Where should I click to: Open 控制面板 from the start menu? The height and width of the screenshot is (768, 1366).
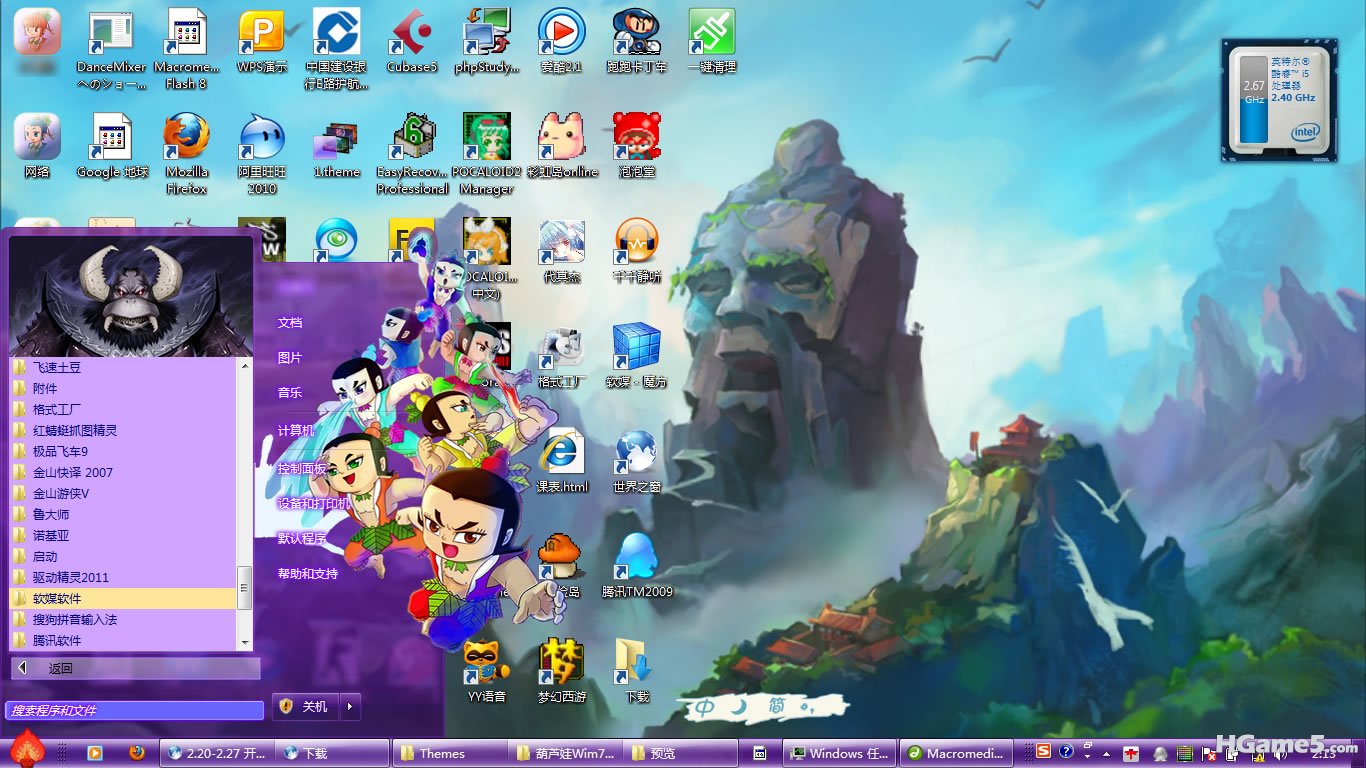click(x=302, y=468)
